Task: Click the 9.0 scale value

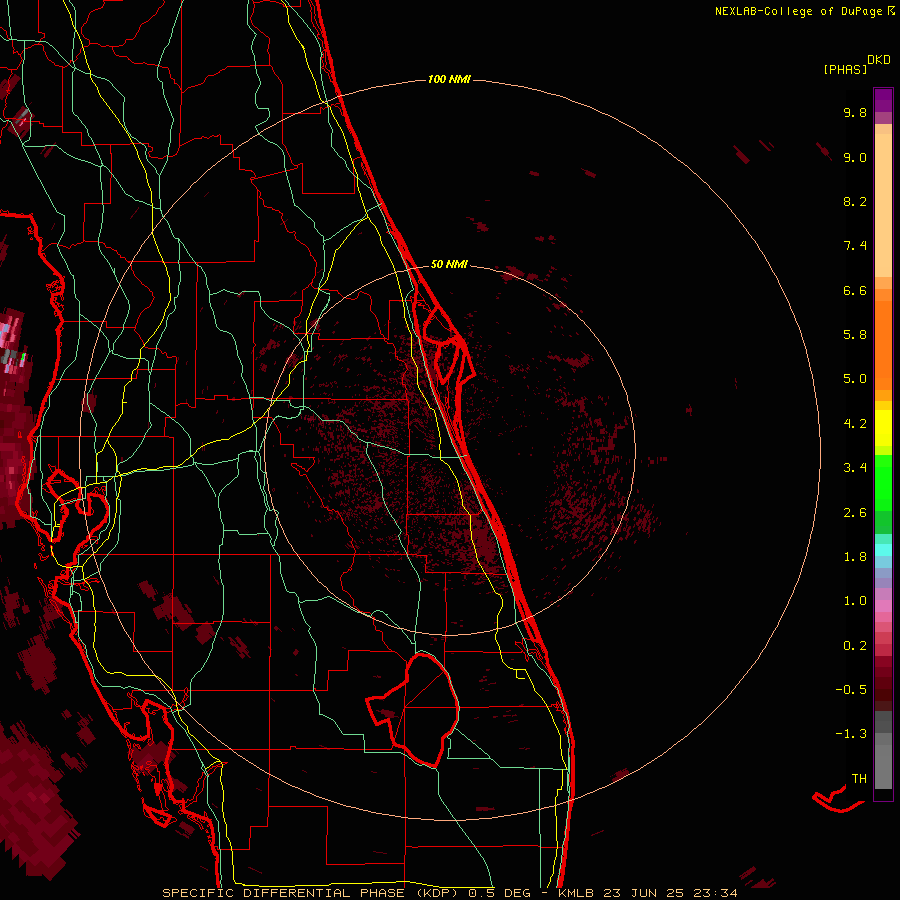Action: [855, 157]
